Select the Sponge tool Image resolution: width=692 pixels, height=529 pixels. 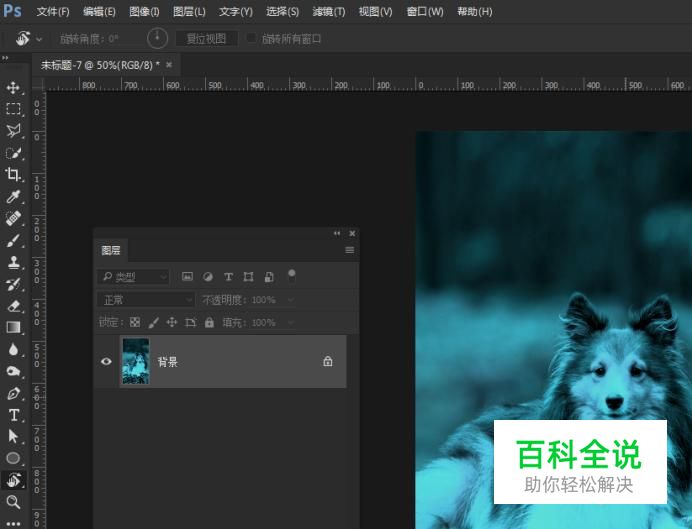click(13, 371)
